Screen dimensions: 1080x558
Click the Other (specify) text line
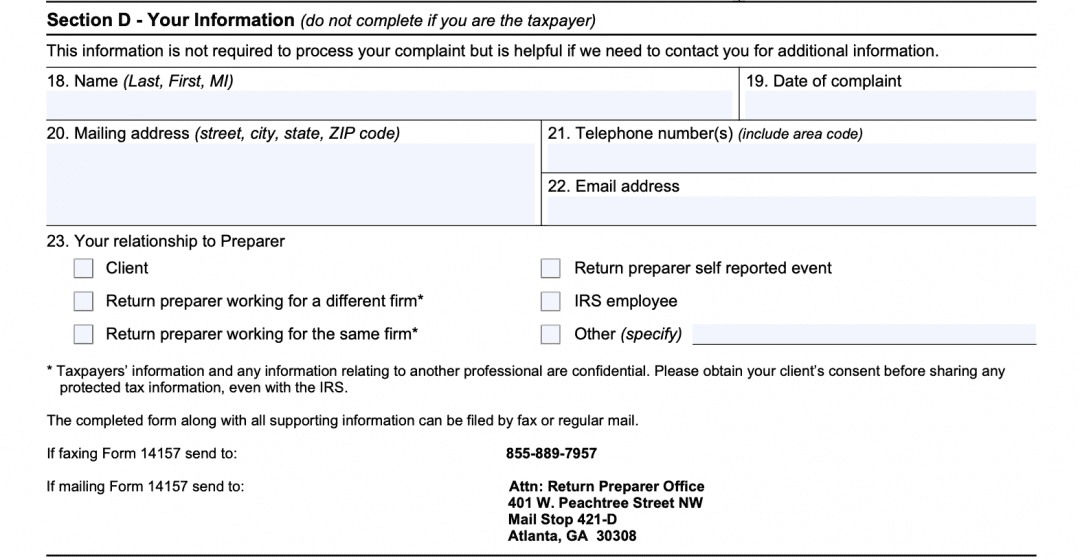[x=864, y=334]
